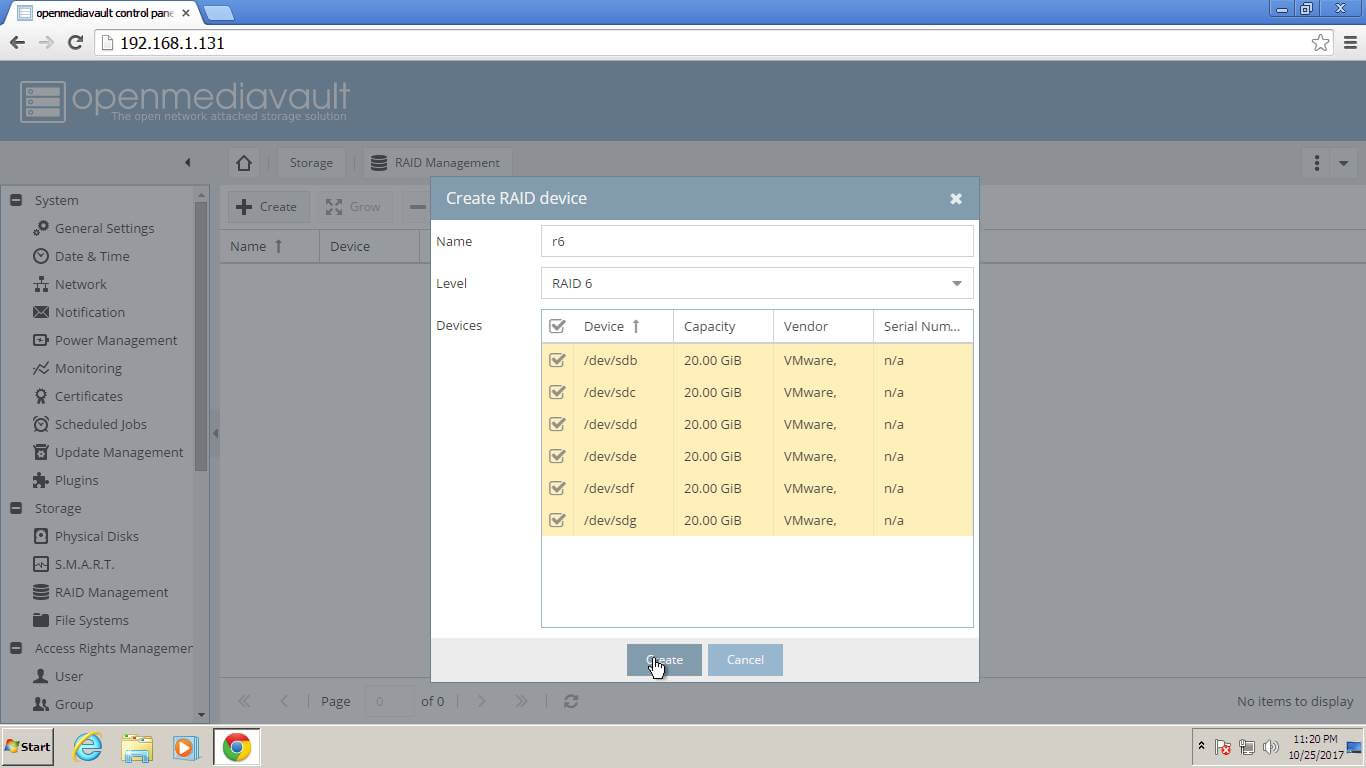Viewport: 1366px width, 768px height.
Task: Collapse the Access Rights Management section
Action: click(16, 648)
